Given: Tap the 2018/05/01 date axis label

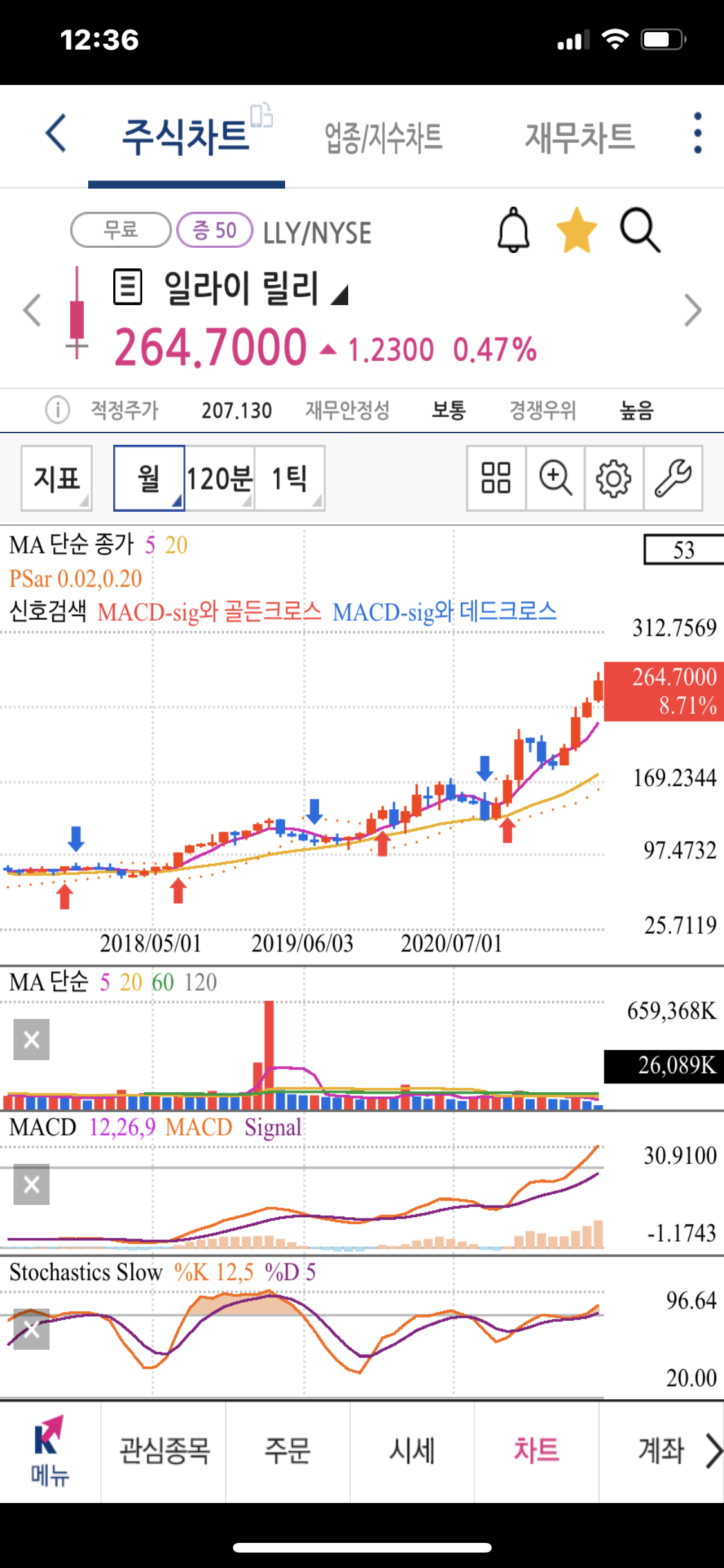Looking at the screenshot, I should tap(151, 944).
